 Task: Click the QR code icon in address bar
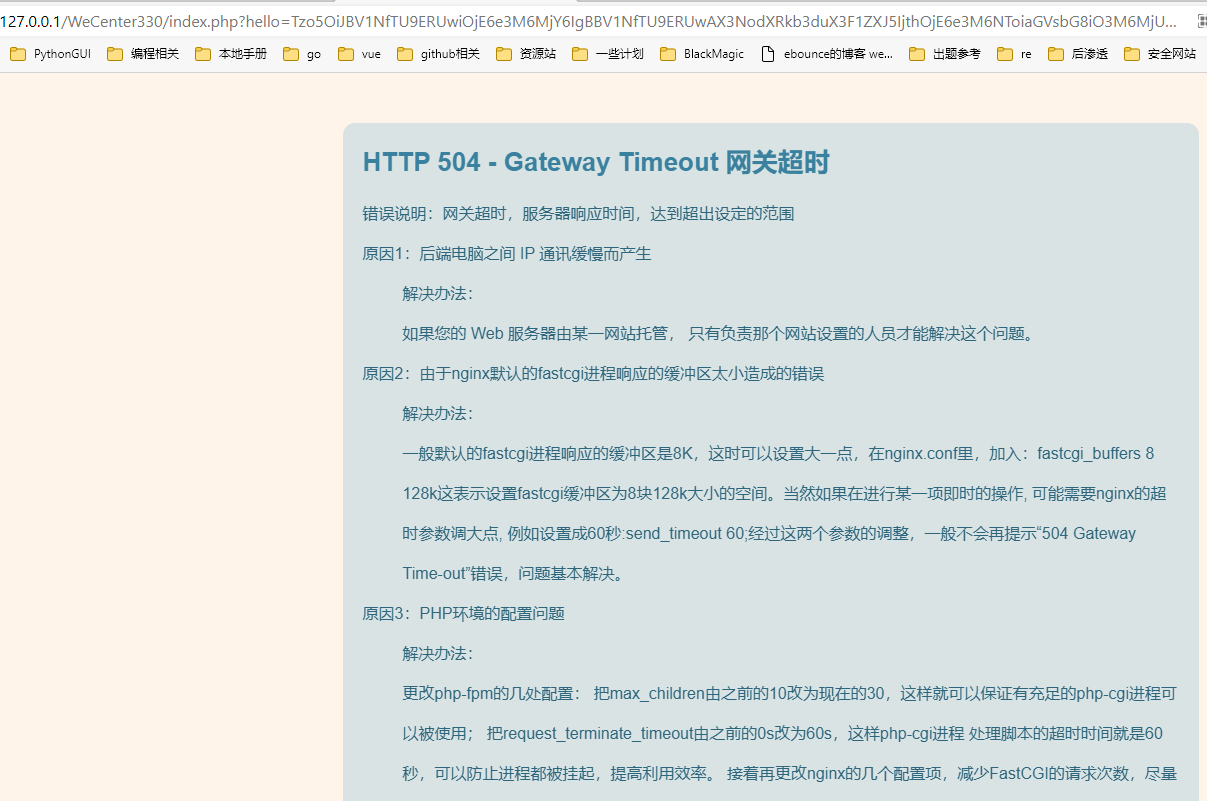tap(1199, 20)
